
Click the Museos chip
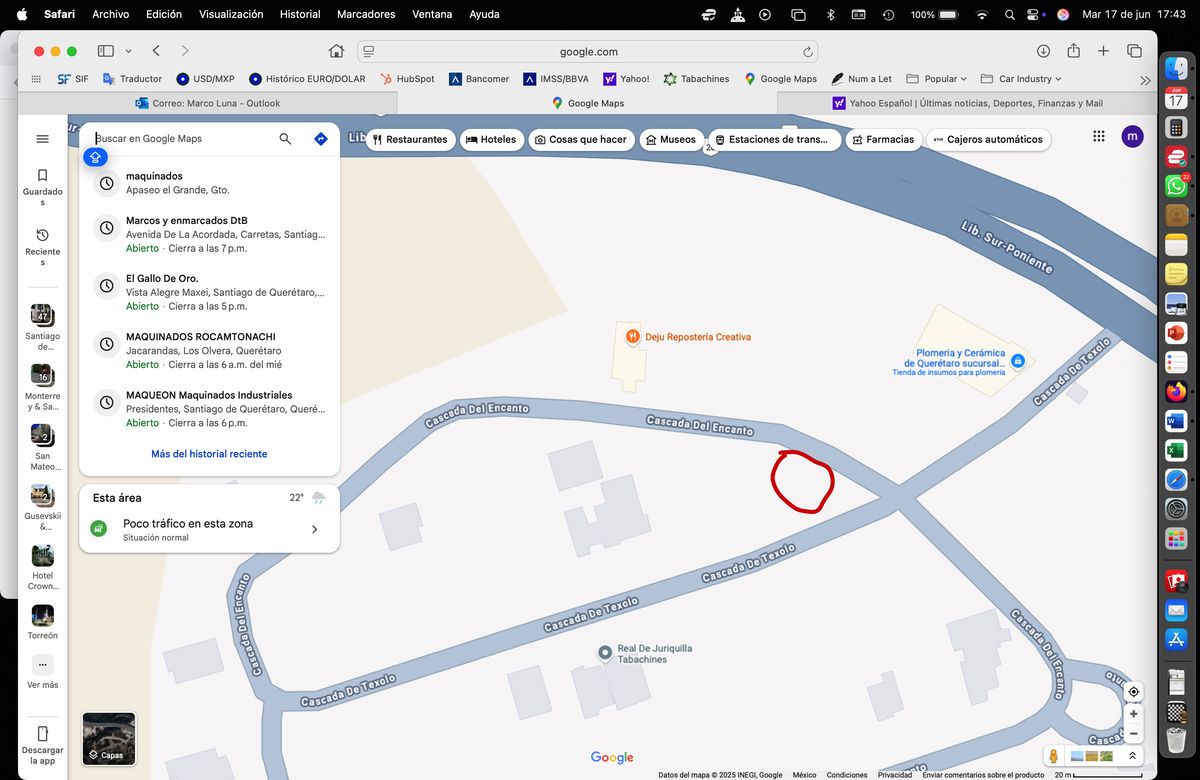(x=671, y=140)
